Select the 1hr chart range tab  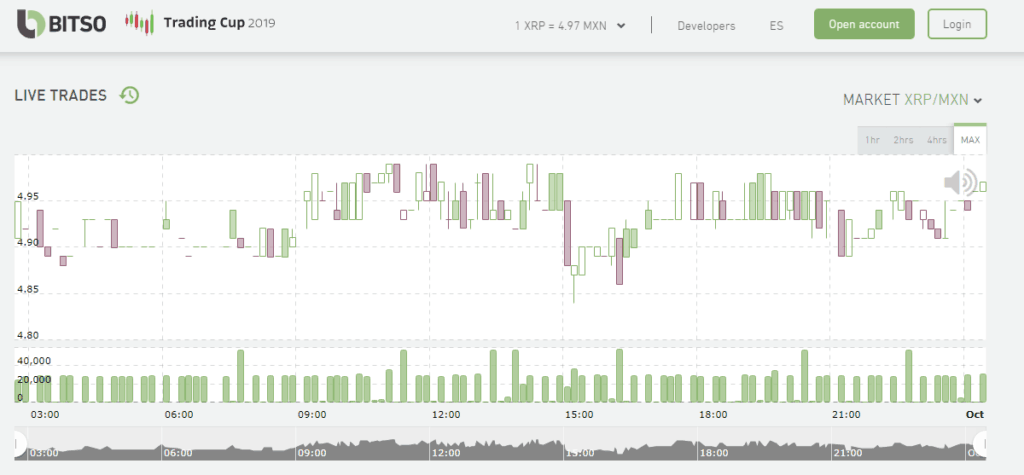tap(872, 140)
